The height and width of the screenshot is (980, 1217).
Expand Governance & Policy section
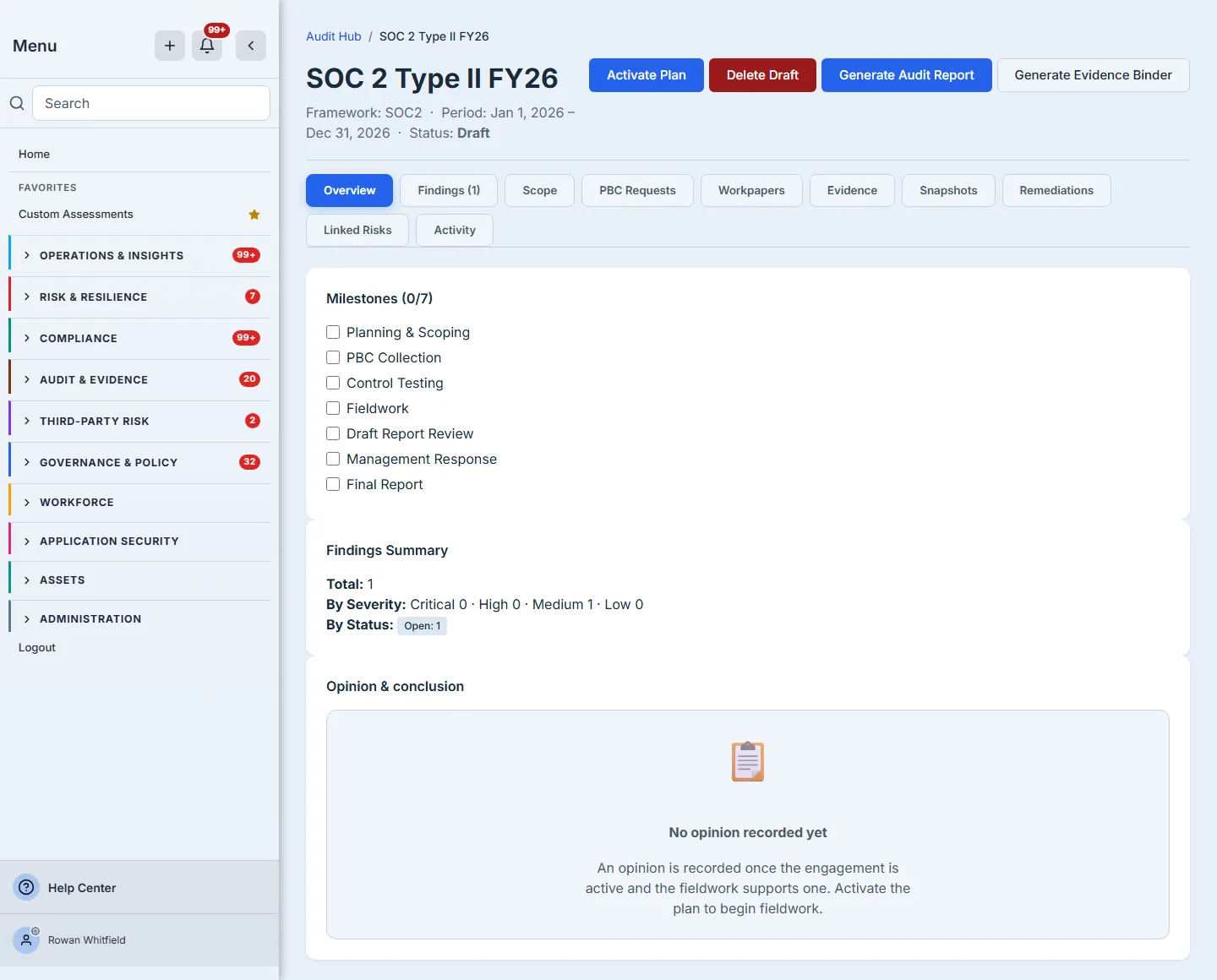139,462
